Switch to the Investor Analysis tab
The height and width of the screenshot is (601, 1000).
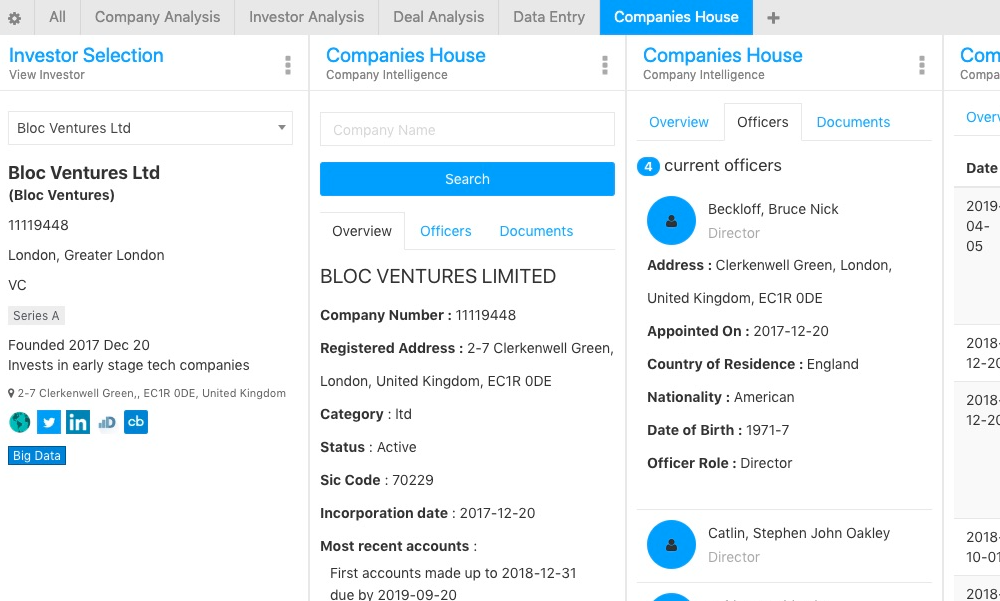pos(307,17)
